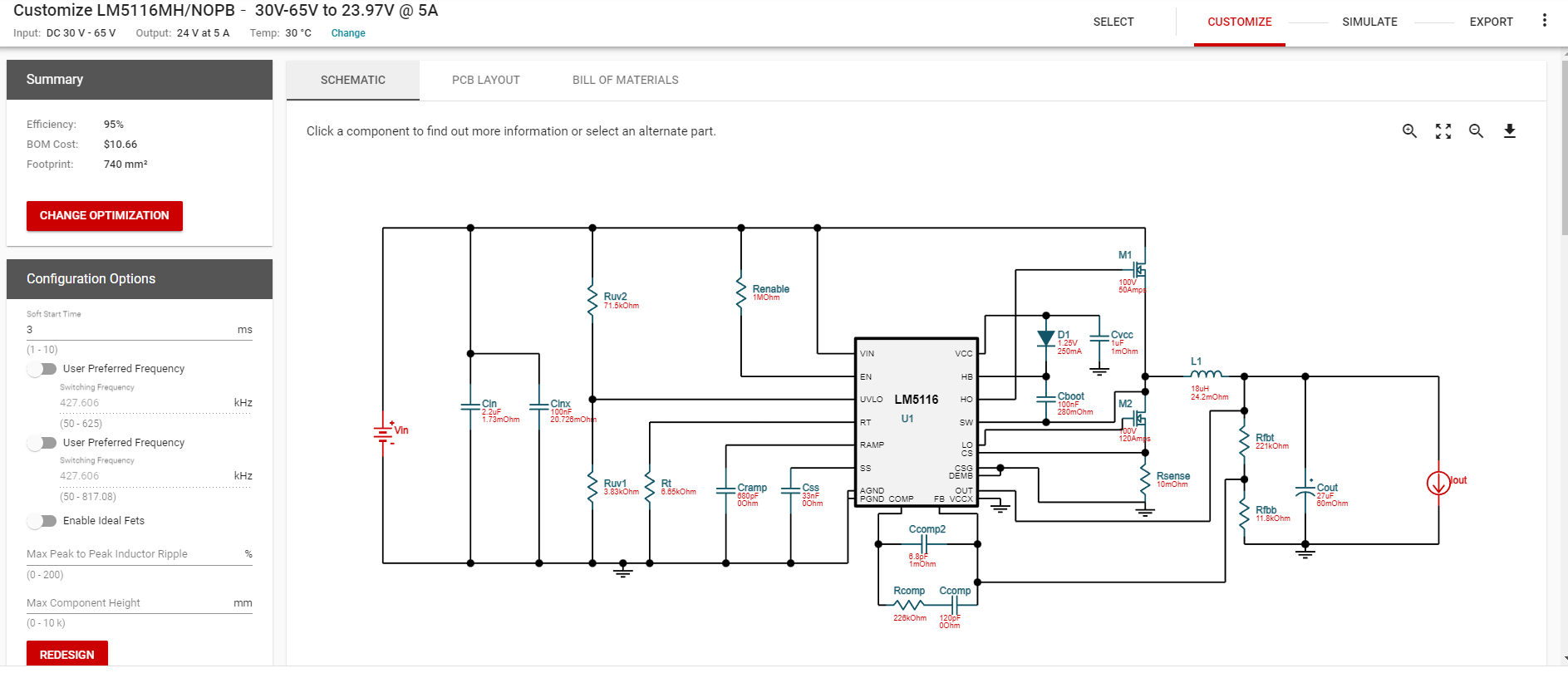Open the three-dot overflow menu
Image resolution: width=1568 pixels, height=673 pixels.
coord(1545,21)
